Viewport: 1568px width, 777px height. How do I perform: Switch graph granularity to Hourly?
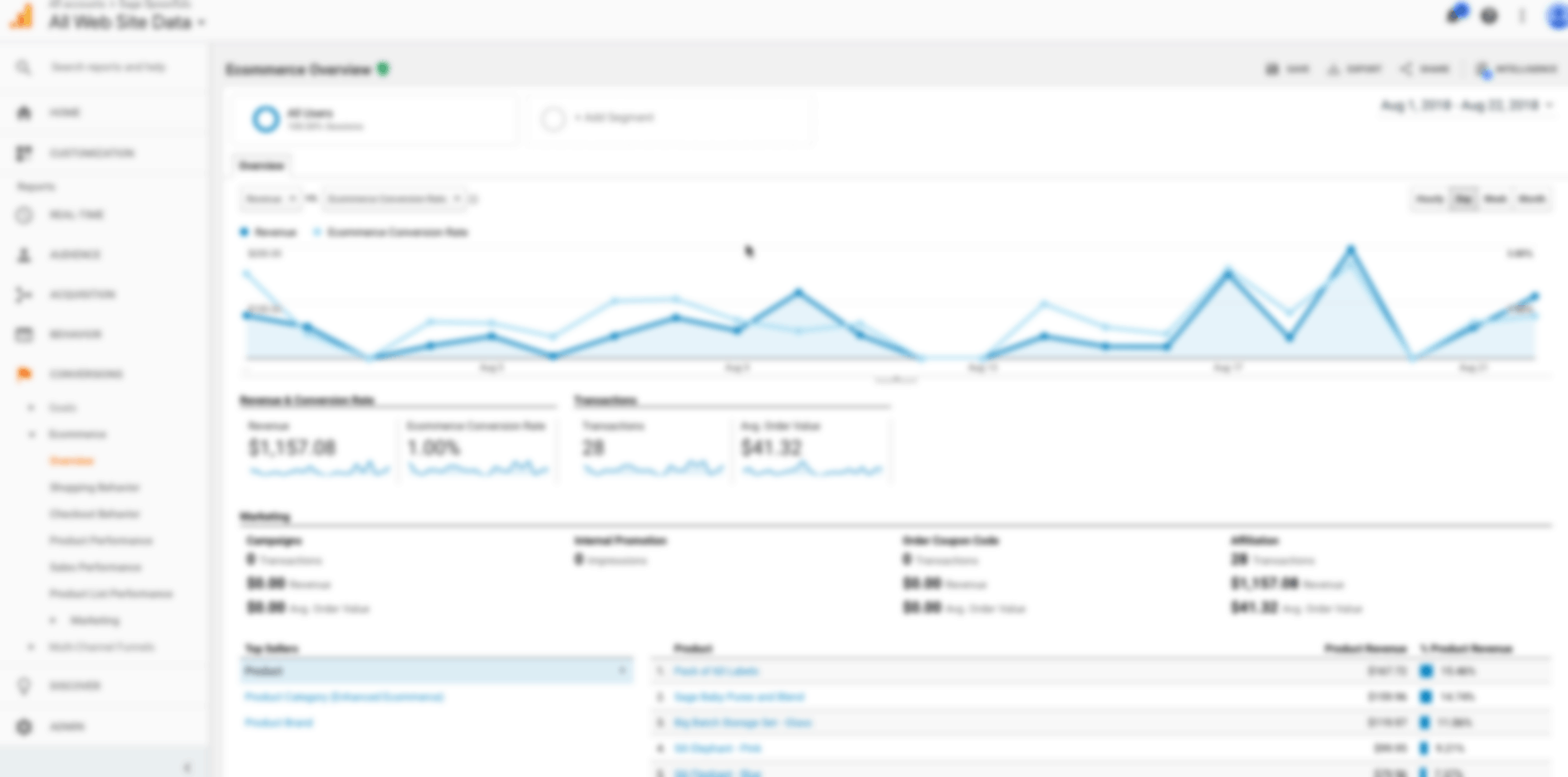(x=1429, y=199)
